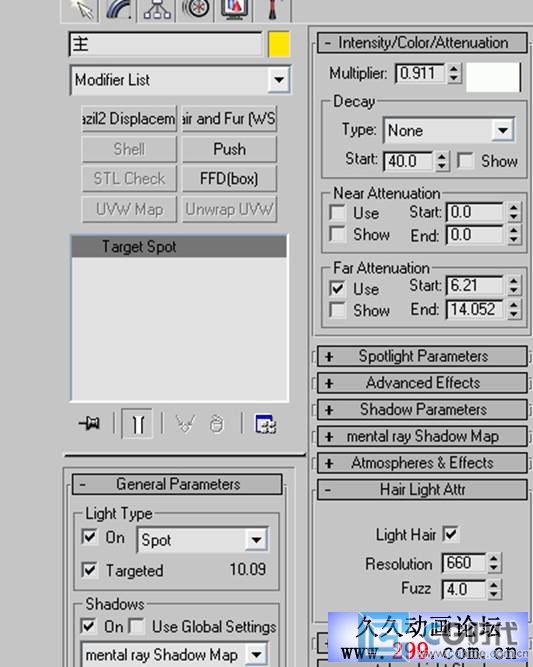The image size is (533, 667).
Task: Click the Far Attenuation End spinner
Action: [514, 309]
